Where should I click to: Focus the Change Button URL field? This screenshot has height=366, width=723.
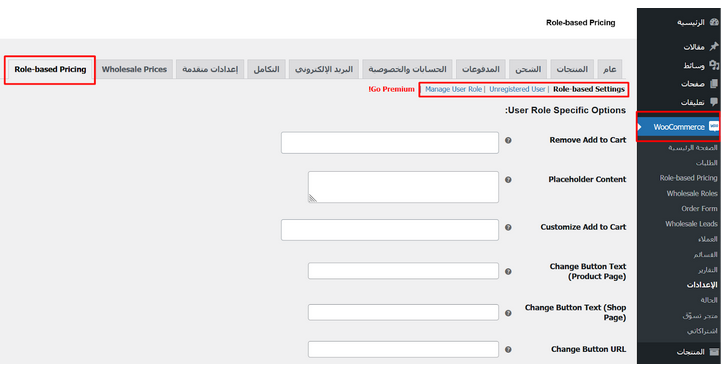click(x=403, y=349)
